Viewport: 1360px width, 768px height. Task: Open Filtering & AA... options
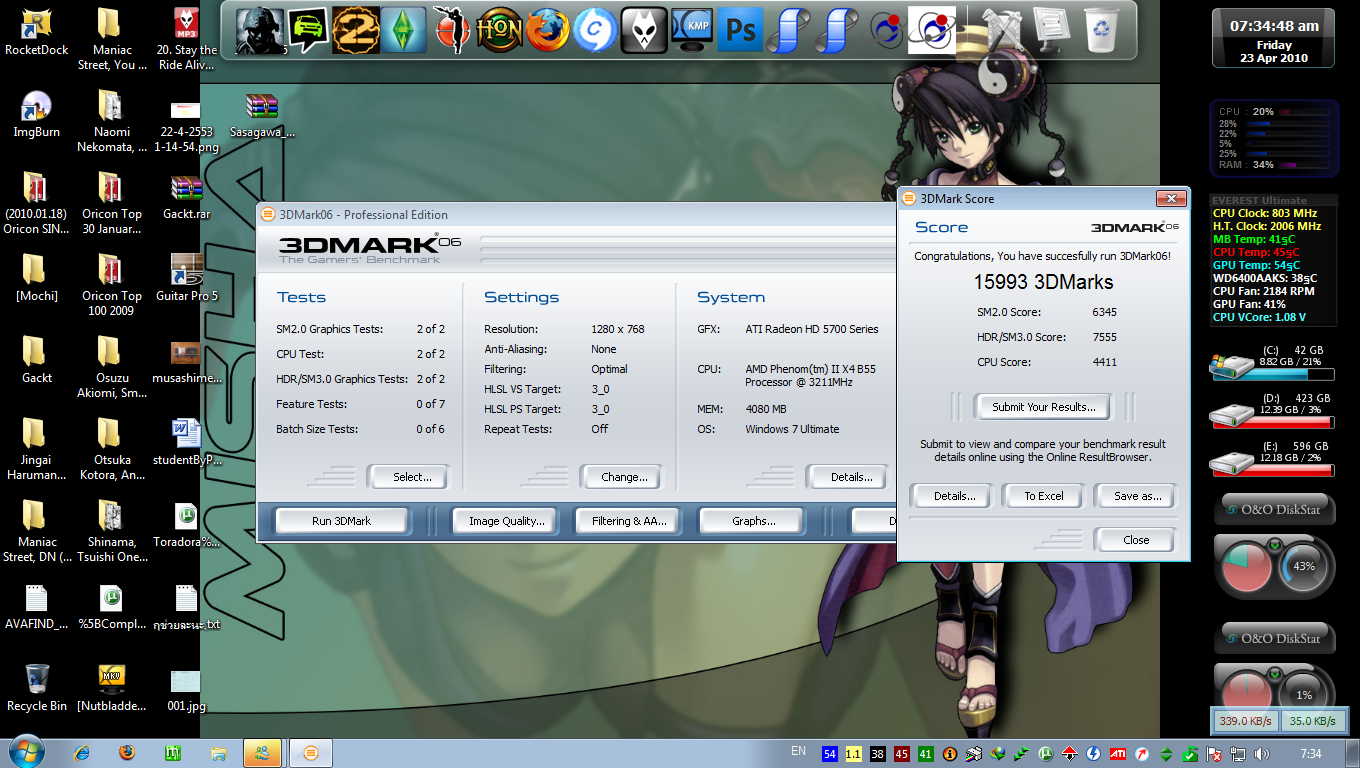[x=629, y=521]
